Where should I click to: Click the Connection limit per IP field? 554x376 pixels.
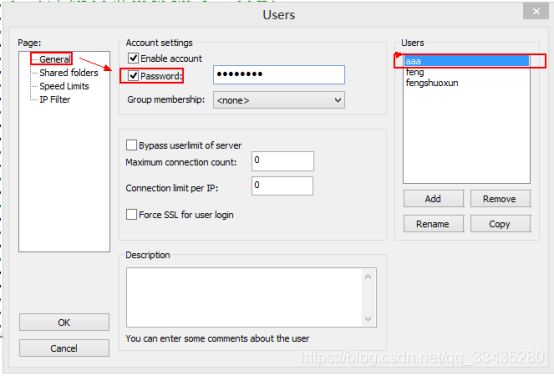[x=282, y=186]
